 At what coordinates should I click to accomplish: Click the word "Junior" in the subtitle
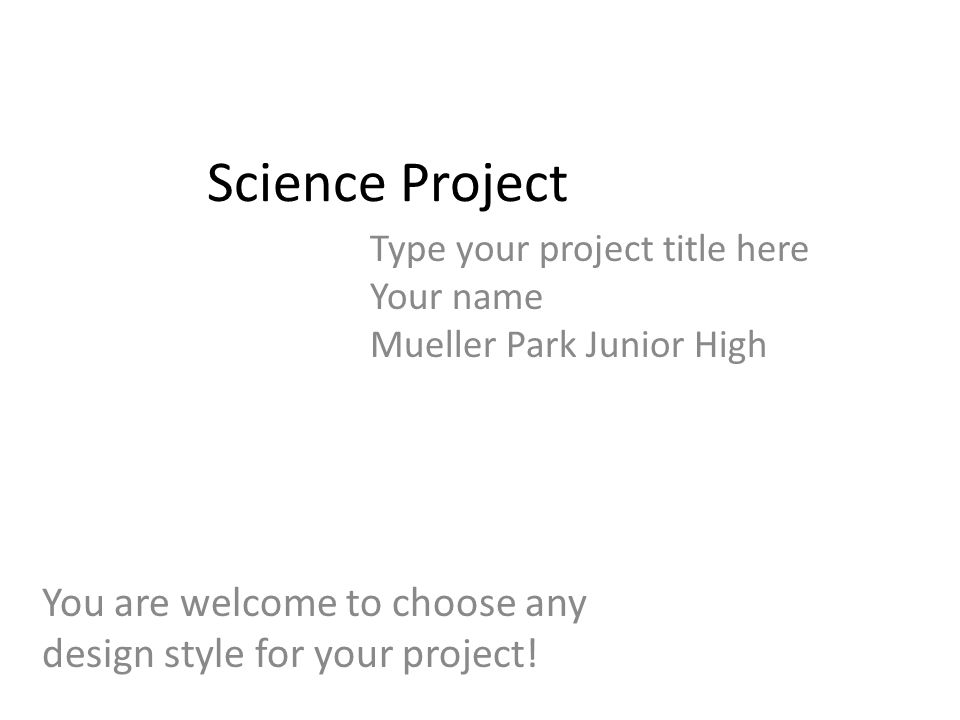coord(634,345)
